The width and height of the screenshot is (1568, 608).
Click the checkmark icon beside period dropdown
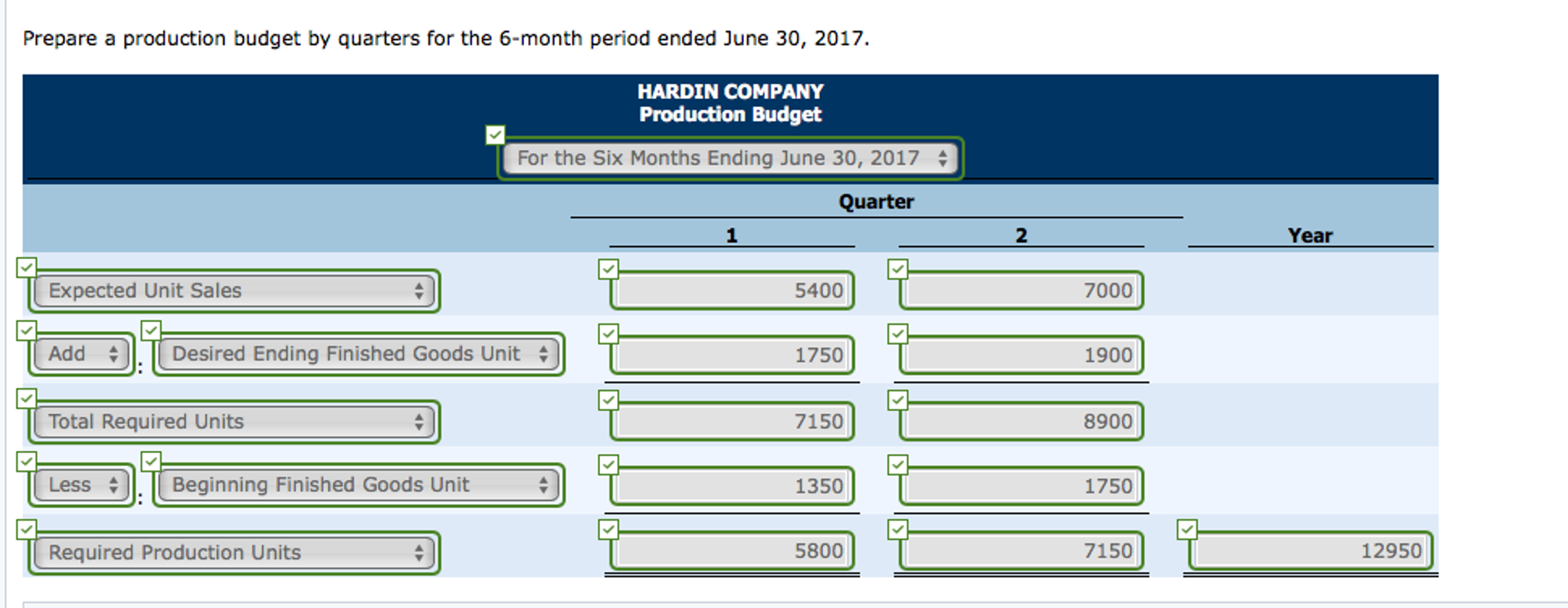point(495,136)
